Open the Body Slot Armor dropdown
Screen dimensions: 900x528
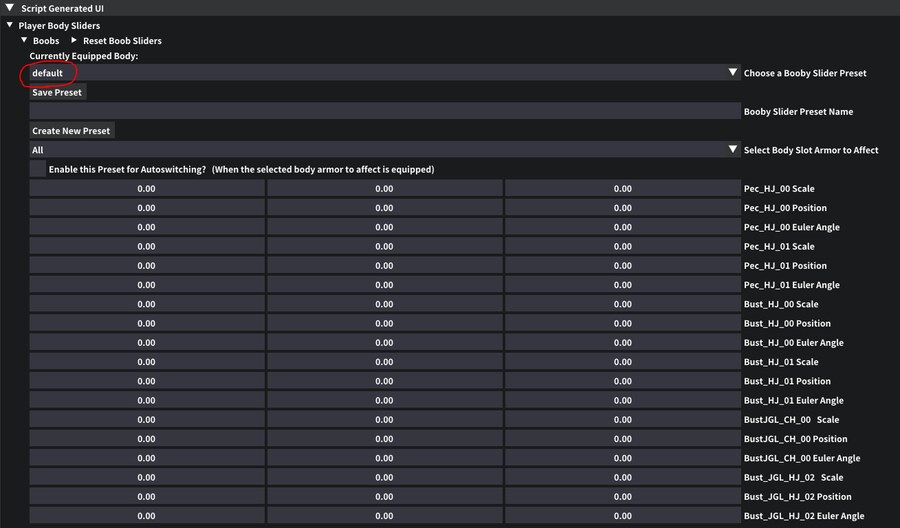point(732,150)
